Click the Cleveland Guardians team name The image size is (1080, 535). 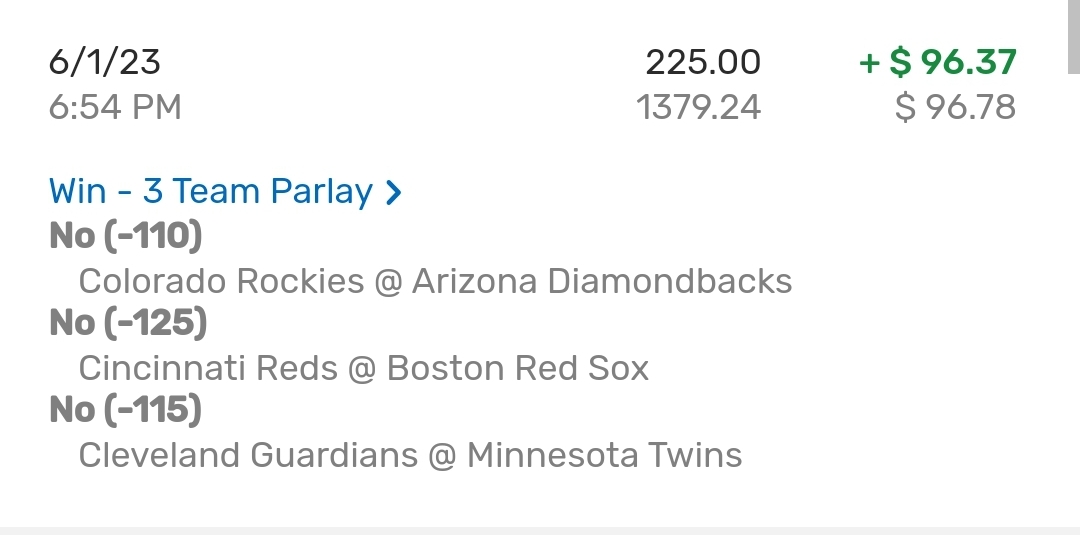tap(248, 455)
